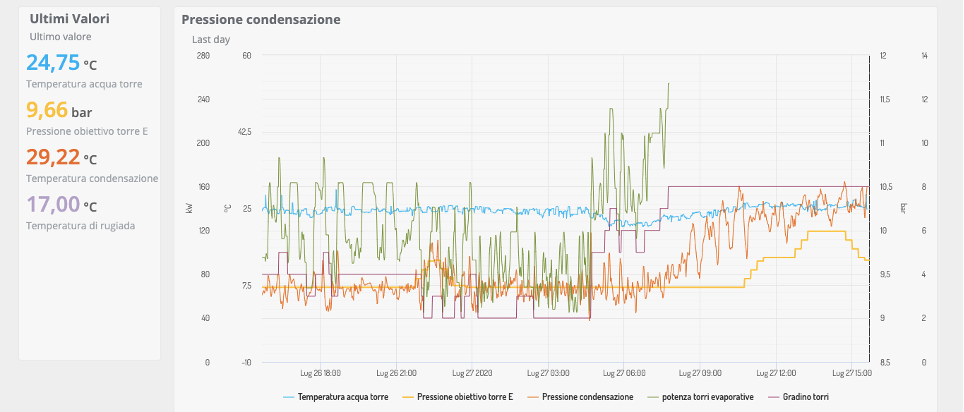Toggle Temperatura acqua torre legend series

(336, 397)
